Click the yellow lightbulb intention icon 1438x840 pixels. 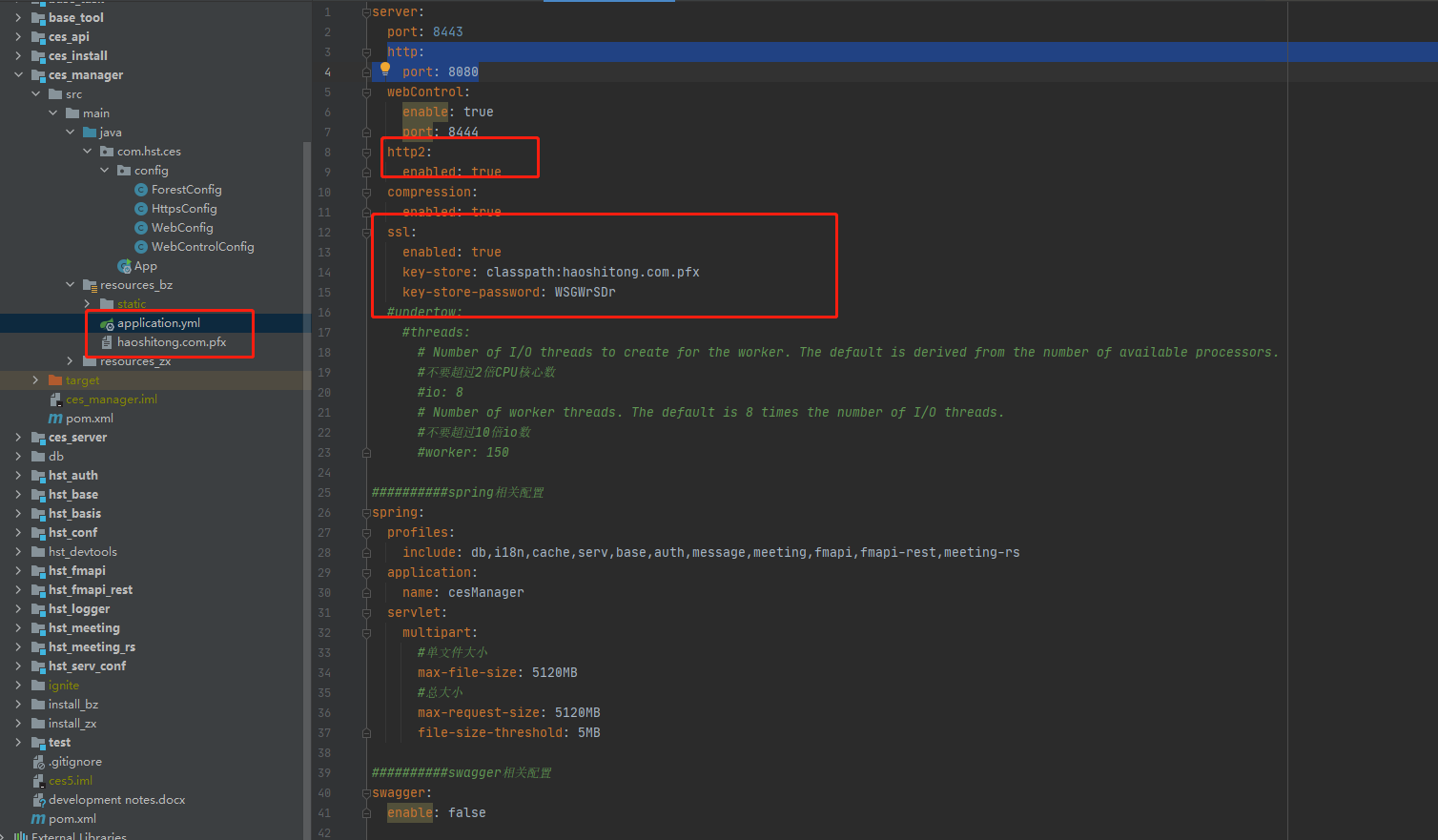click(385, 69)
